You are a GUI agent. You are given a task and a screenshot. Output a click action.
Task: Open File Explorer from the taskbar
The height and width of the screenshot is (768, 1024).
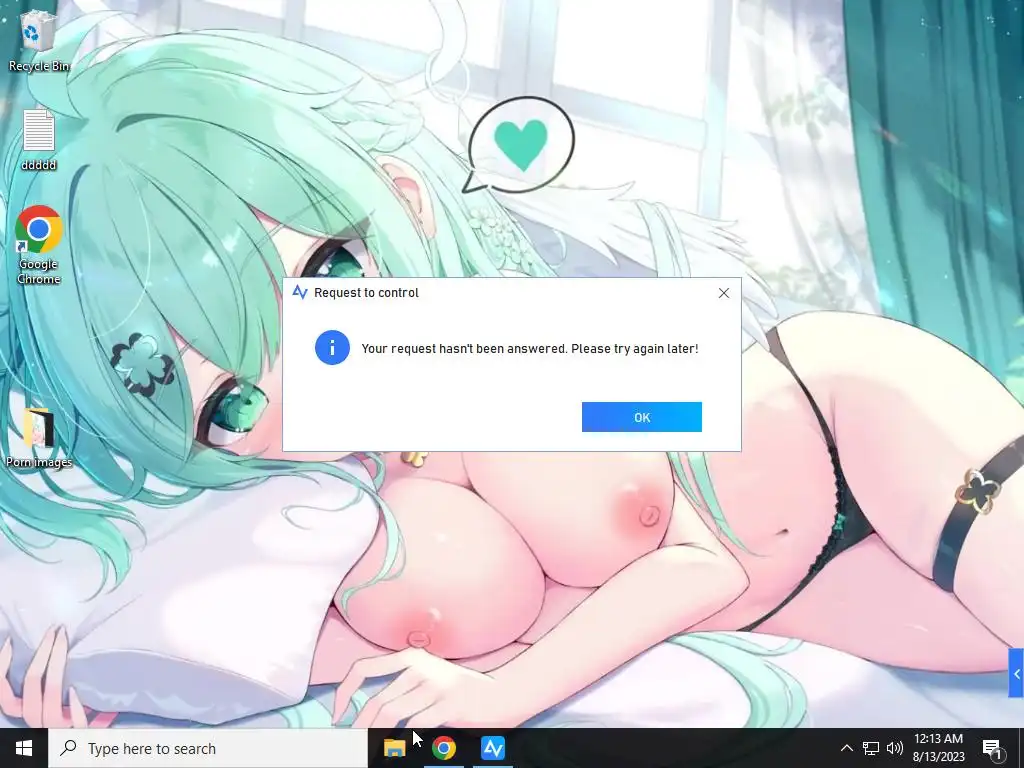click(x=394, y=748)
